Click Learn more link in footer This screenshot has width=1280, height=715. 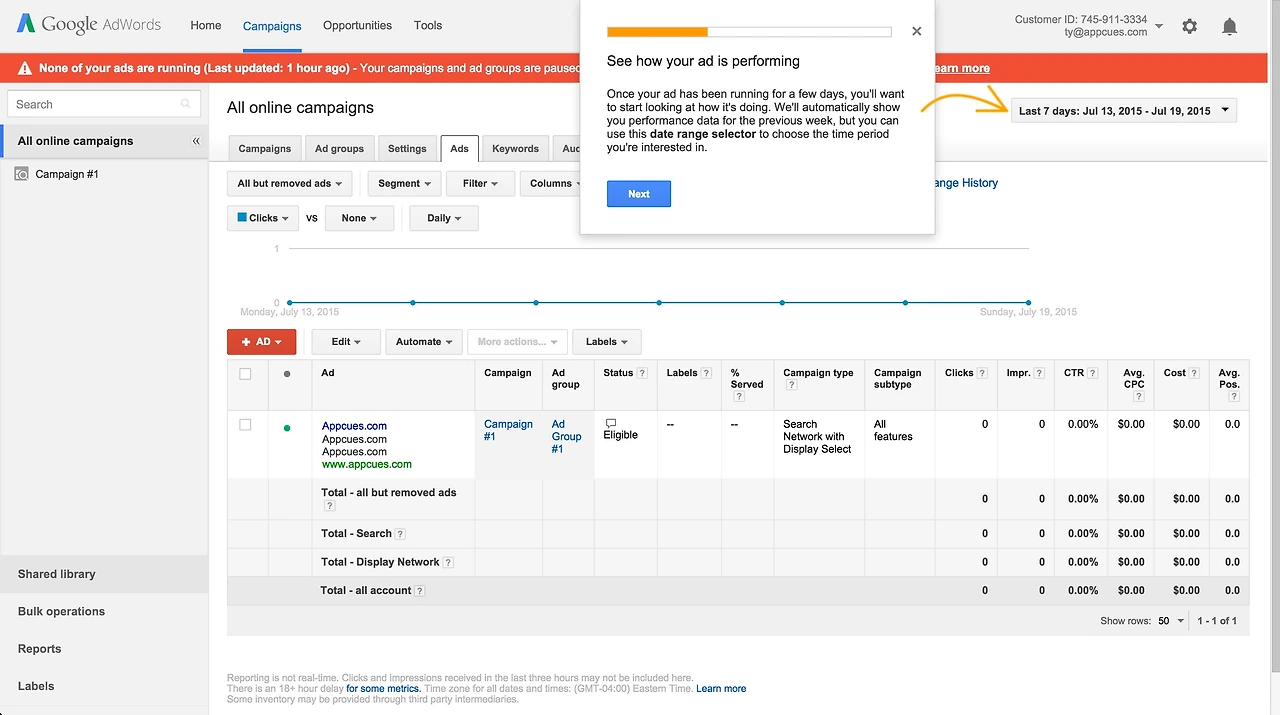[x=721, y=689]
